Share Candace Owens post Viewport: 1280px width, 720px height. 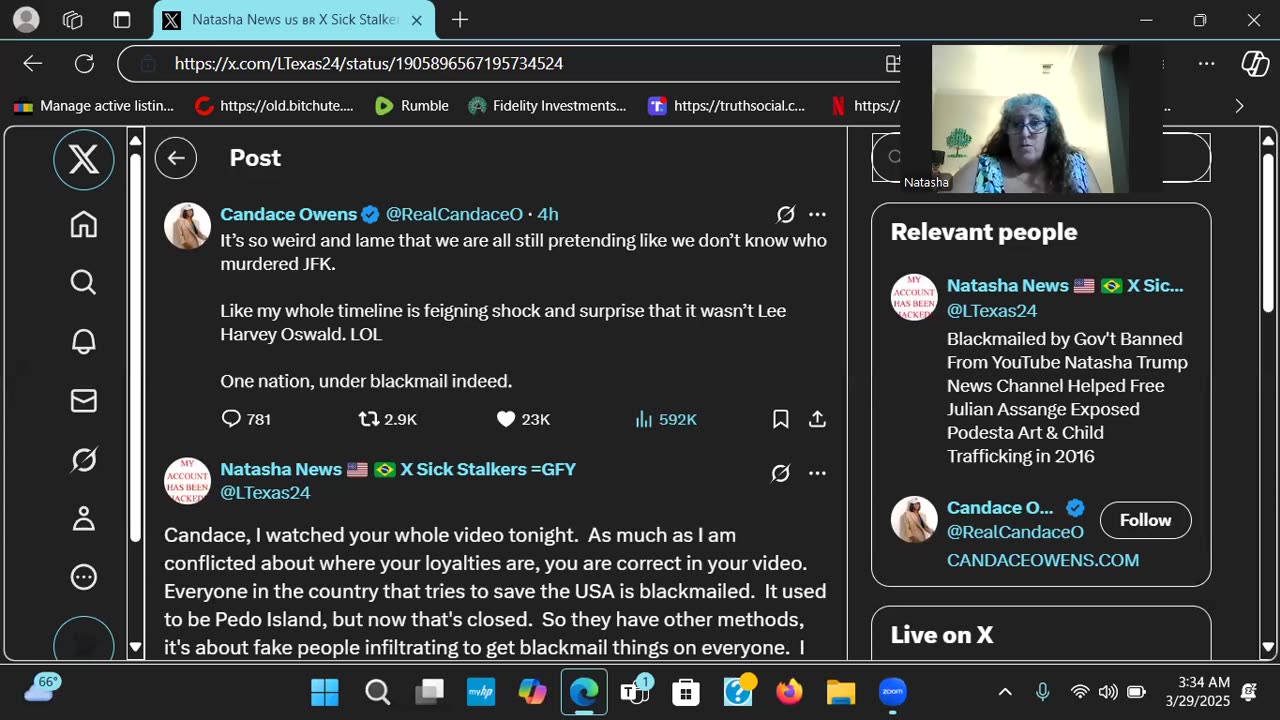pyautogui.click(x=817, y=419)
